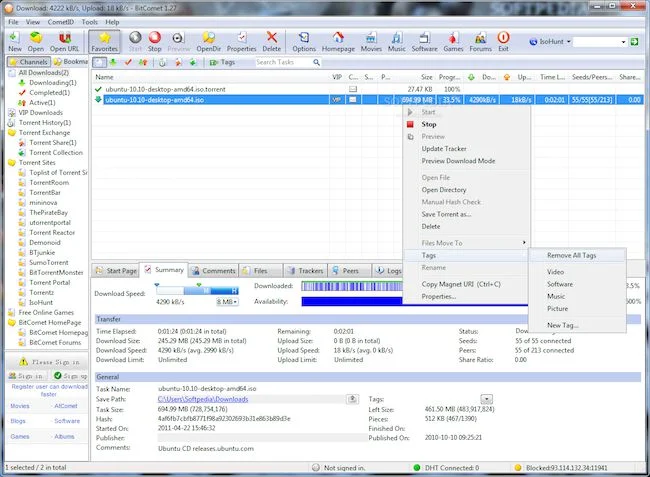Select VIP Downloads in the sidebar
This screenshot has width=650, height=477.
click(x=41, y=113)
